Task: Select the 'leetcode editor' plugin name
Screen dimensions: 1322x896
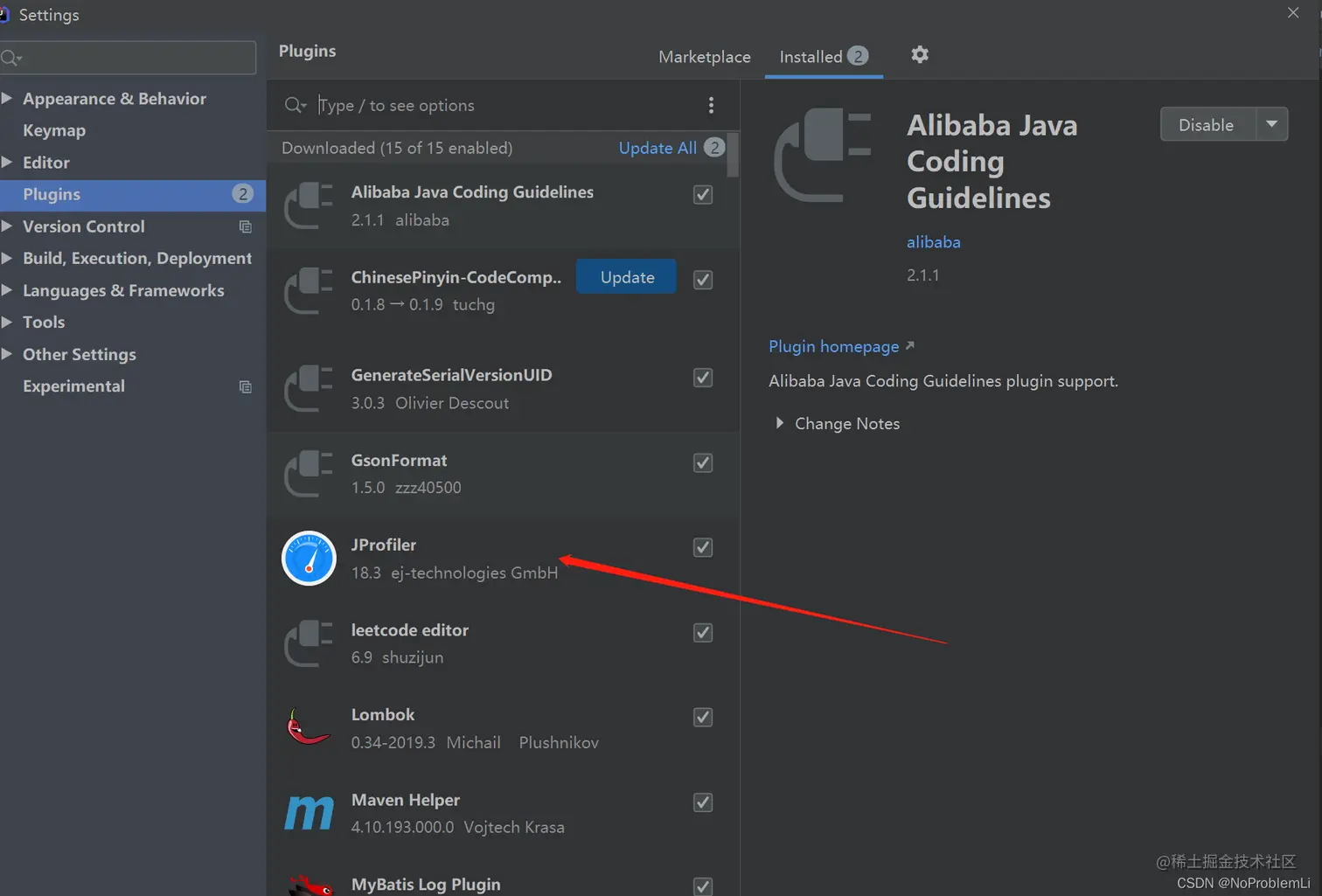Action: click(x=409, y=629)
